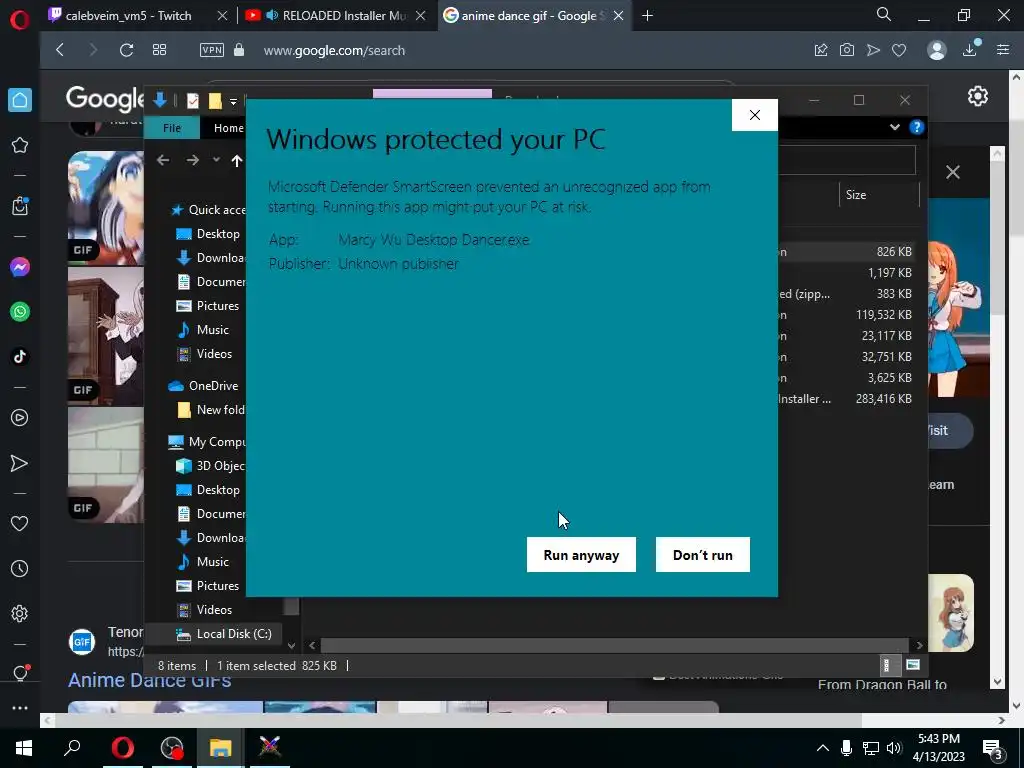
Task: Select Pictures under Quick access
Action: [x=208, y=306]
